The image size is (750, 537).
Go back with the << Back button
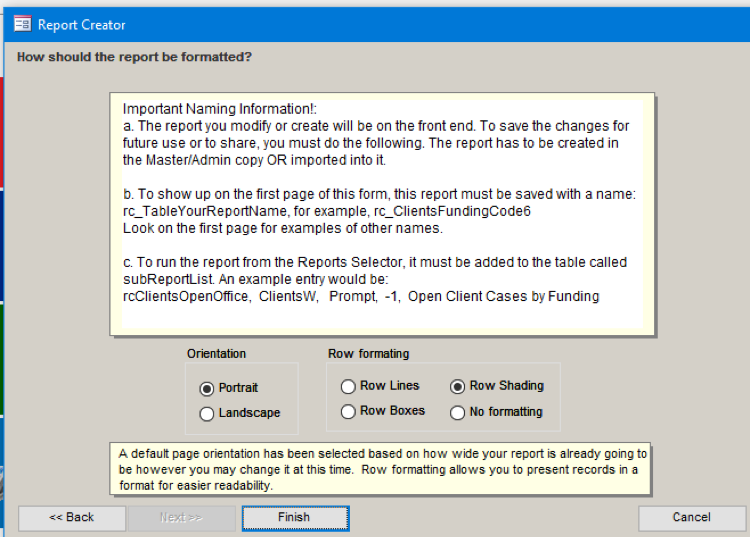coord(72,518)
